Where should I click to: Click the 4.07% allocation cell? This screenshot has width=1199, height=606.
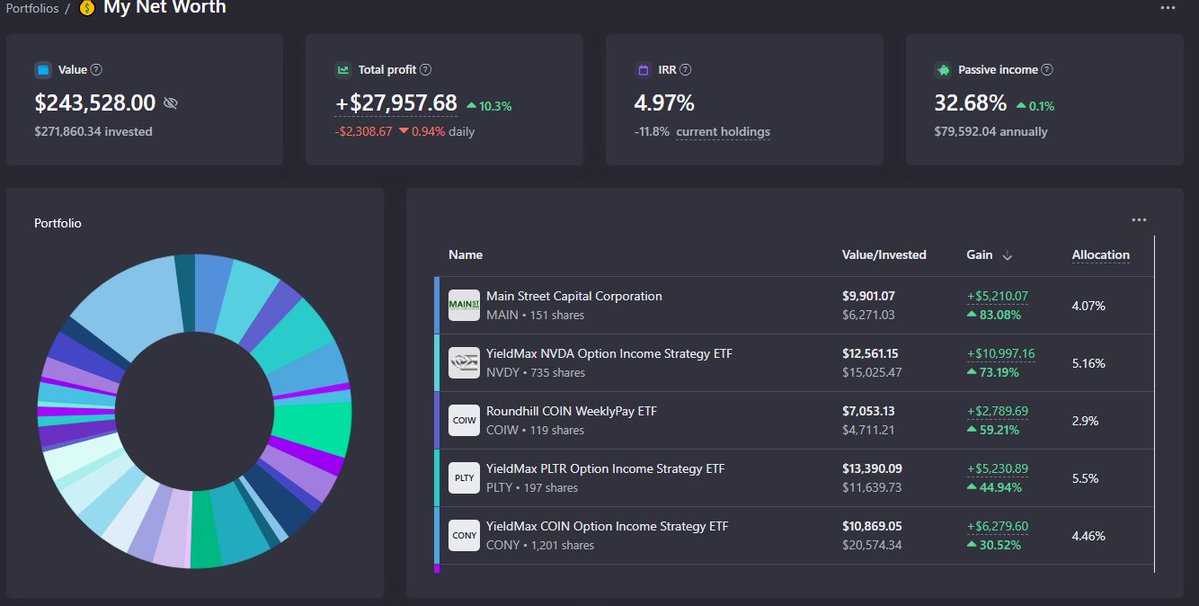tap(1088, 306)
